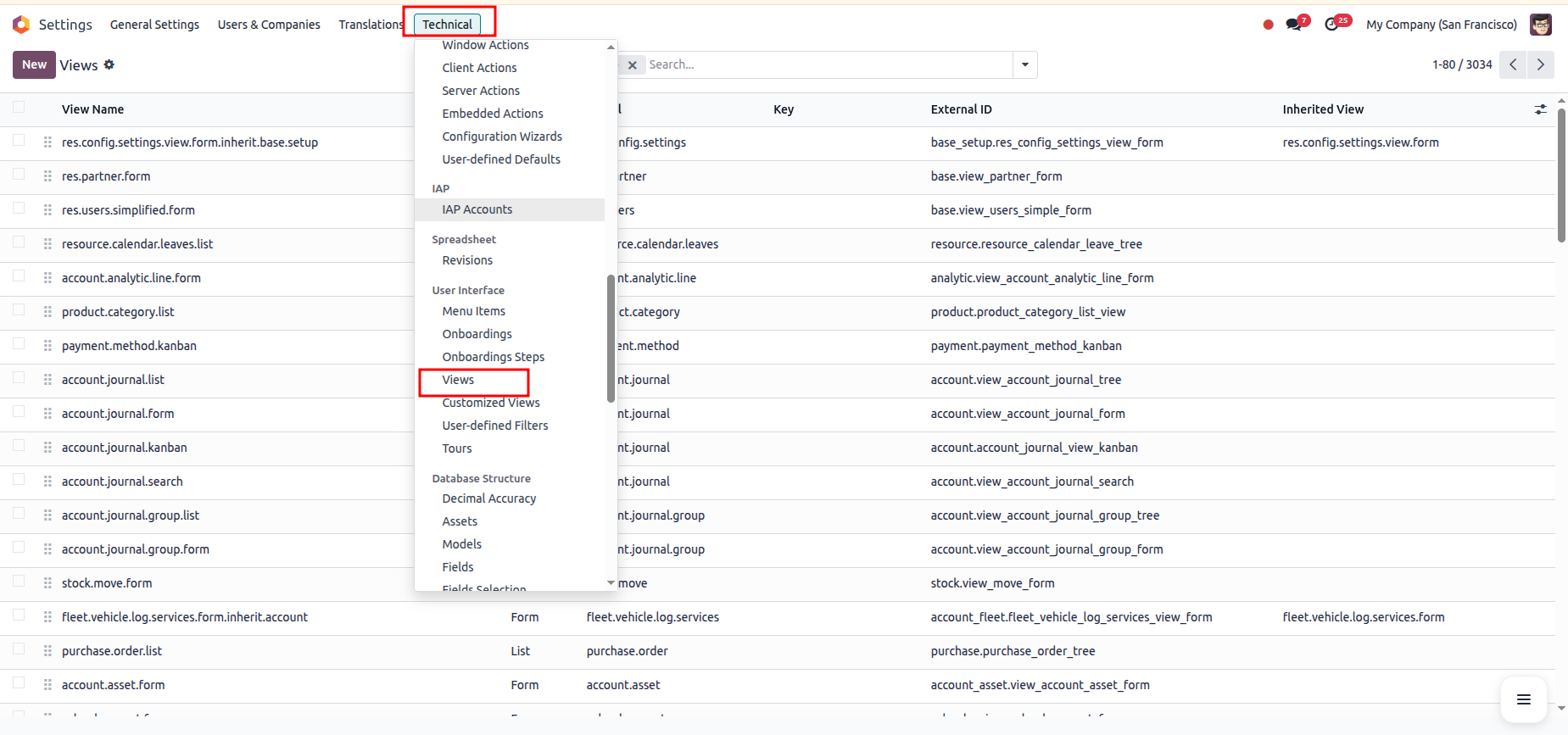Click the New button
The width and height of the screenshot is (1568, 735).
pyautogui.click(x=34, y=64)
